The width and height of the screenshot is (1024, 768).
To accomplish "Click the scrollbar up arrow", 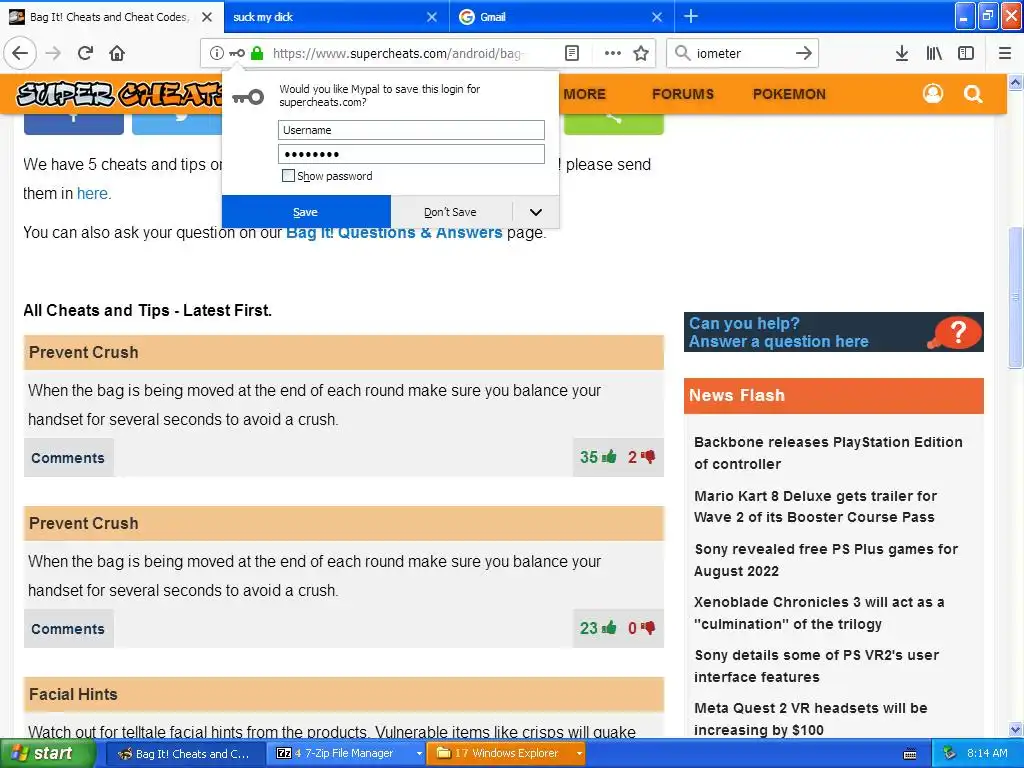I will point(1016,82).
